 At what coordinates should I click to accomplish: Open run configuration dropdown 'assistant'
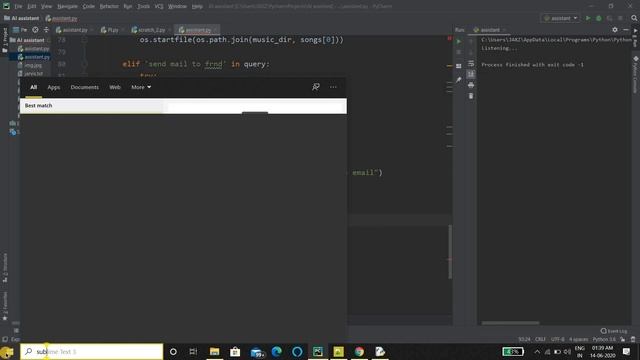[x=560, y=18]
